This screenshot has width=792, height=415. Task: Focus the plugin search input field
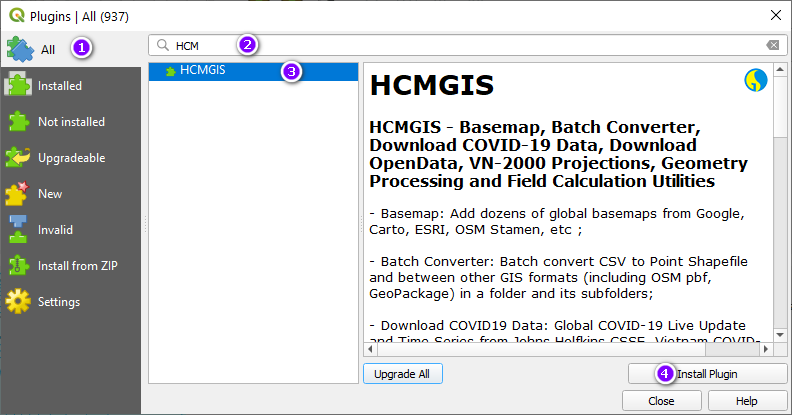[x=467, y=45]
